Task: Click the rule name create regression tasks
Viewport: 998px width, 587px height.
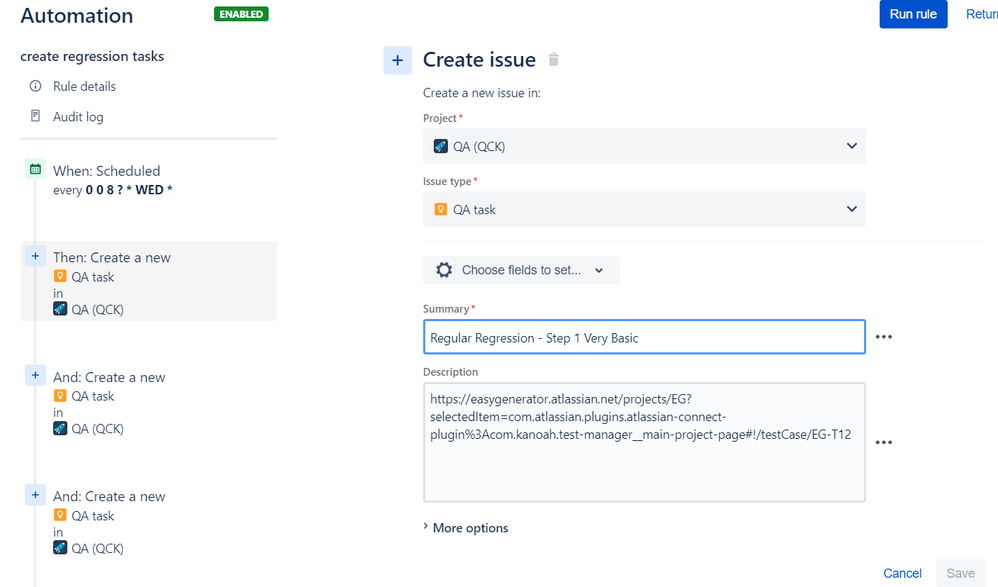Action: click(x=92, y=56)
